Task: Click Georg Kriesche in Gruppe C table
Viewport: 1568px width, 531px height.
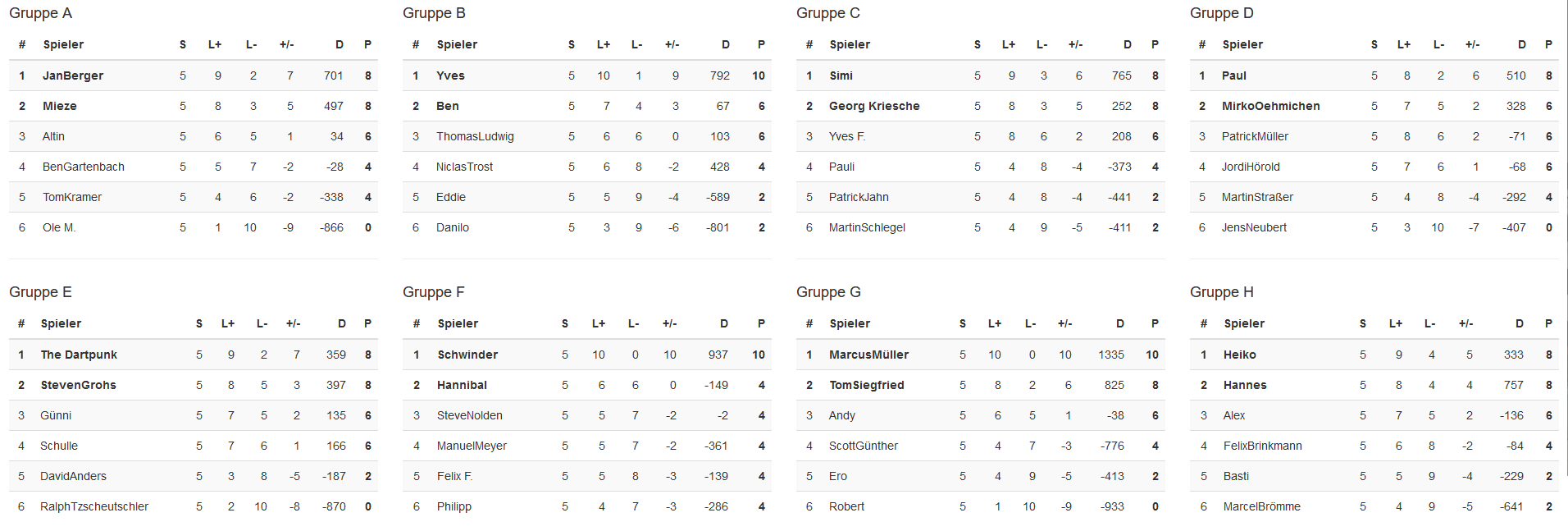Action: pos(874,106)
